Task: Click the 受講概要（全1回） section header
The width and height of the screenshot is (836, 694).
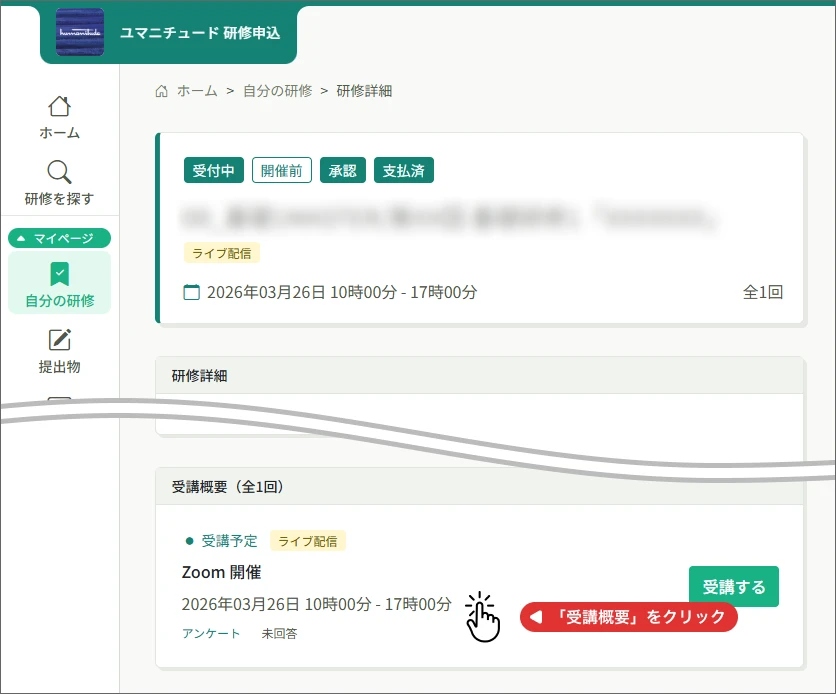Action: (228, 487)
